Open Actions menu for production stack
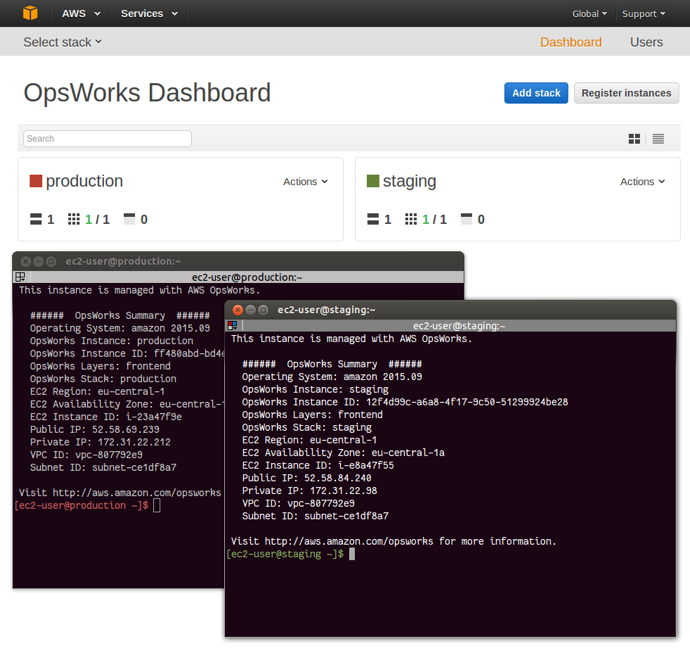The height and width of the screenshot is (656, 690). point(305,181)
